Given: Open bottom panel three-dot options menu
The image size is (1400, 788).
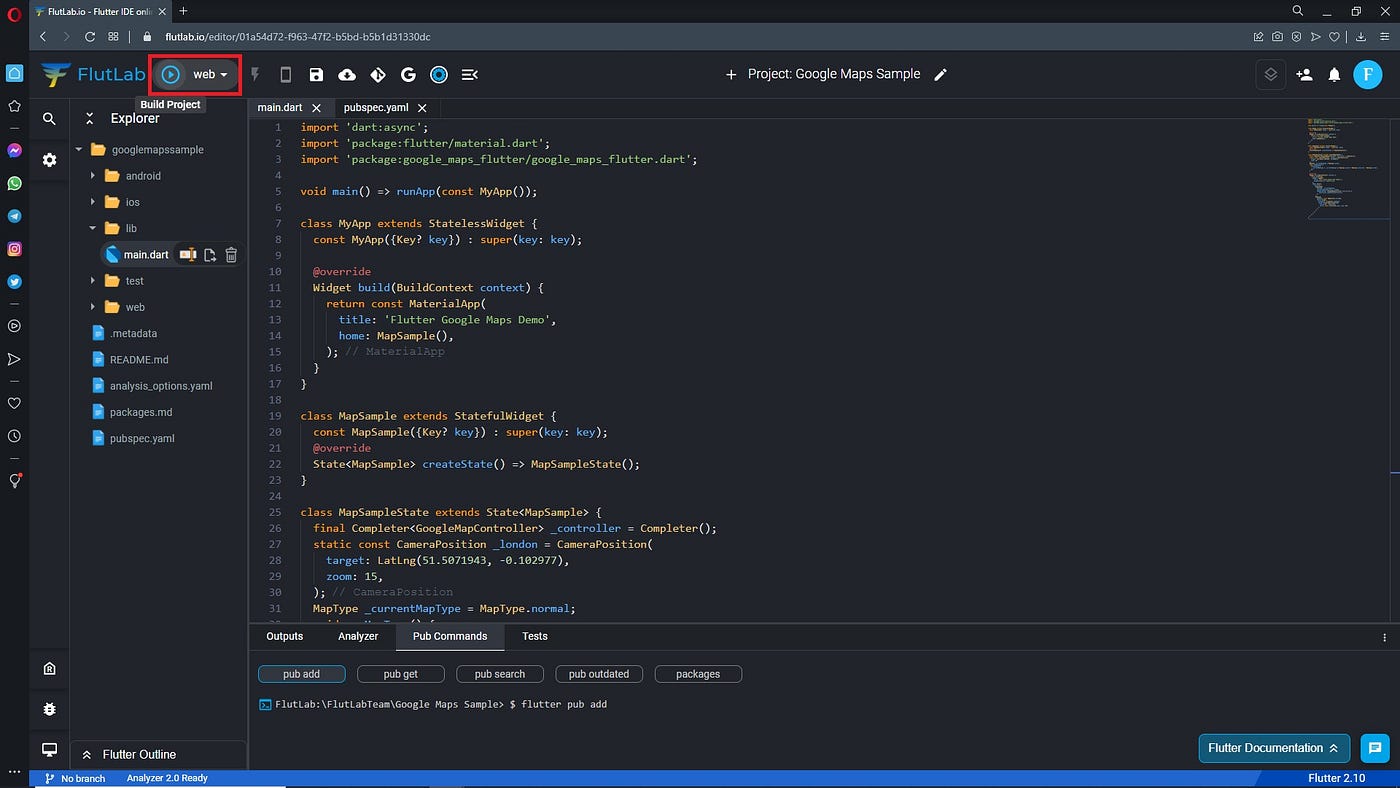Looking at the screenshot, I should (1384, 637).
